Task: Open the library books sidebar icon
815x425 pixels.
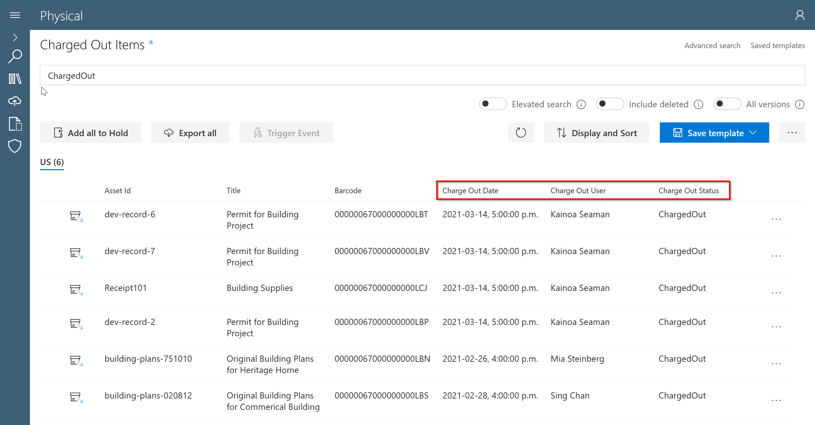Action: click(x=15, y=78)
